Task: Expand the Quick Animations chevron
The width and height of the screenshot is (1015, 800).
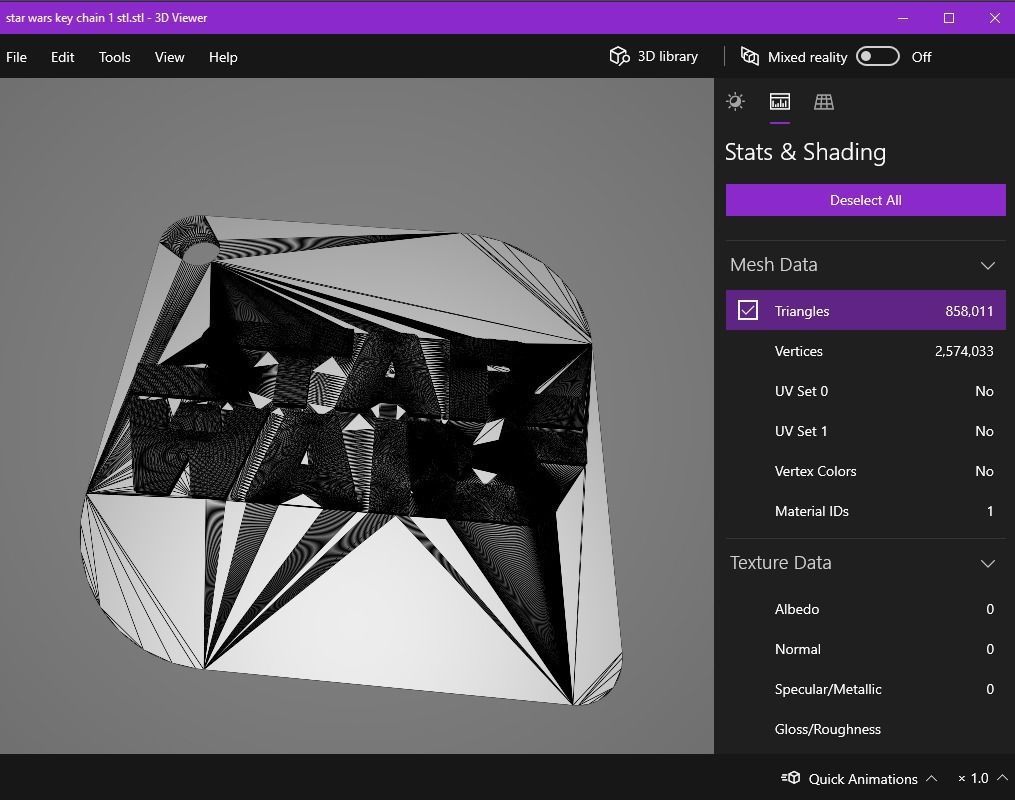Action: (931, 778)
